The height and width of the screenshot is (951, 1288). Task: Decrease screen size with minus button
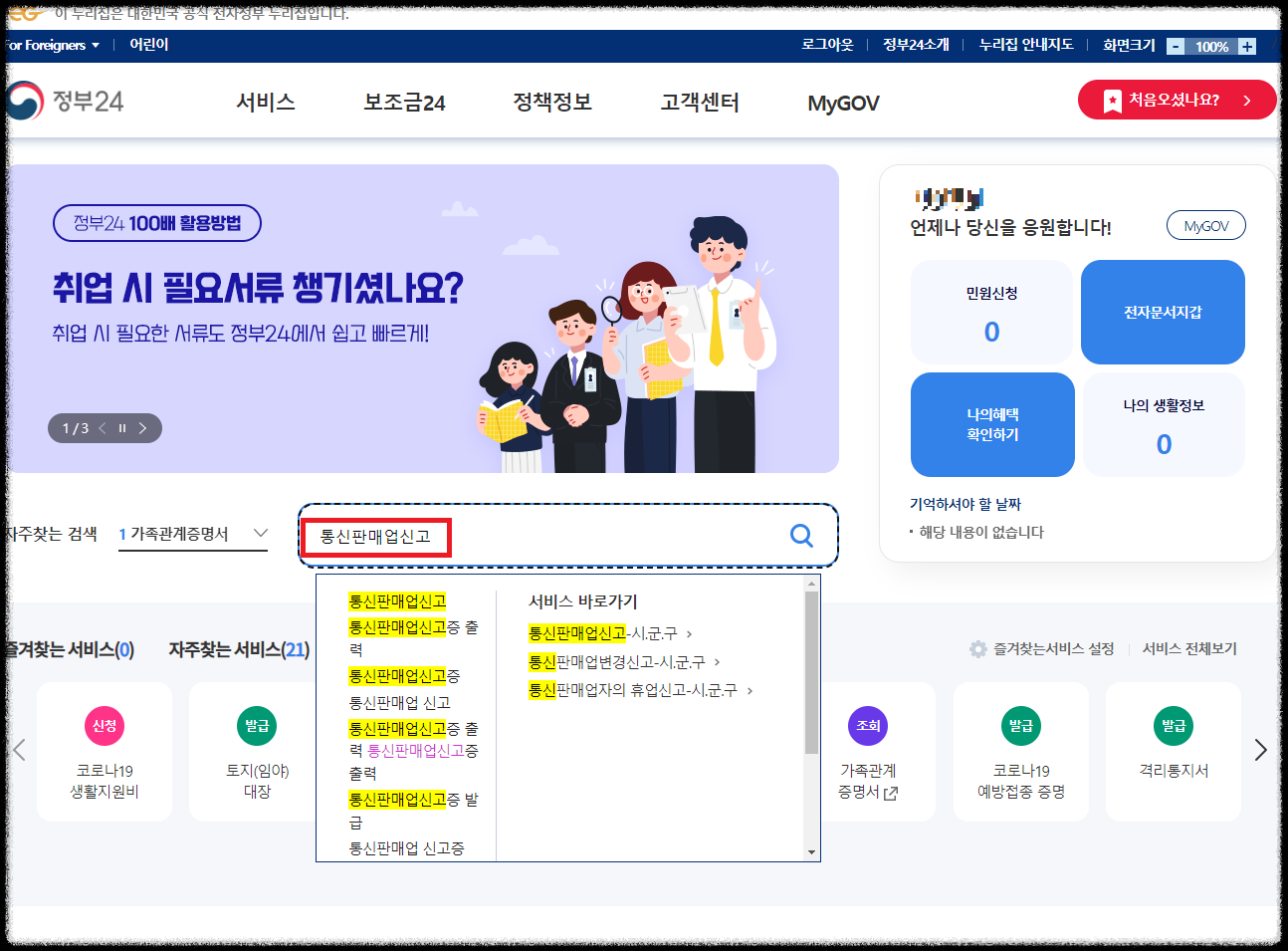tap(1176, 46)
